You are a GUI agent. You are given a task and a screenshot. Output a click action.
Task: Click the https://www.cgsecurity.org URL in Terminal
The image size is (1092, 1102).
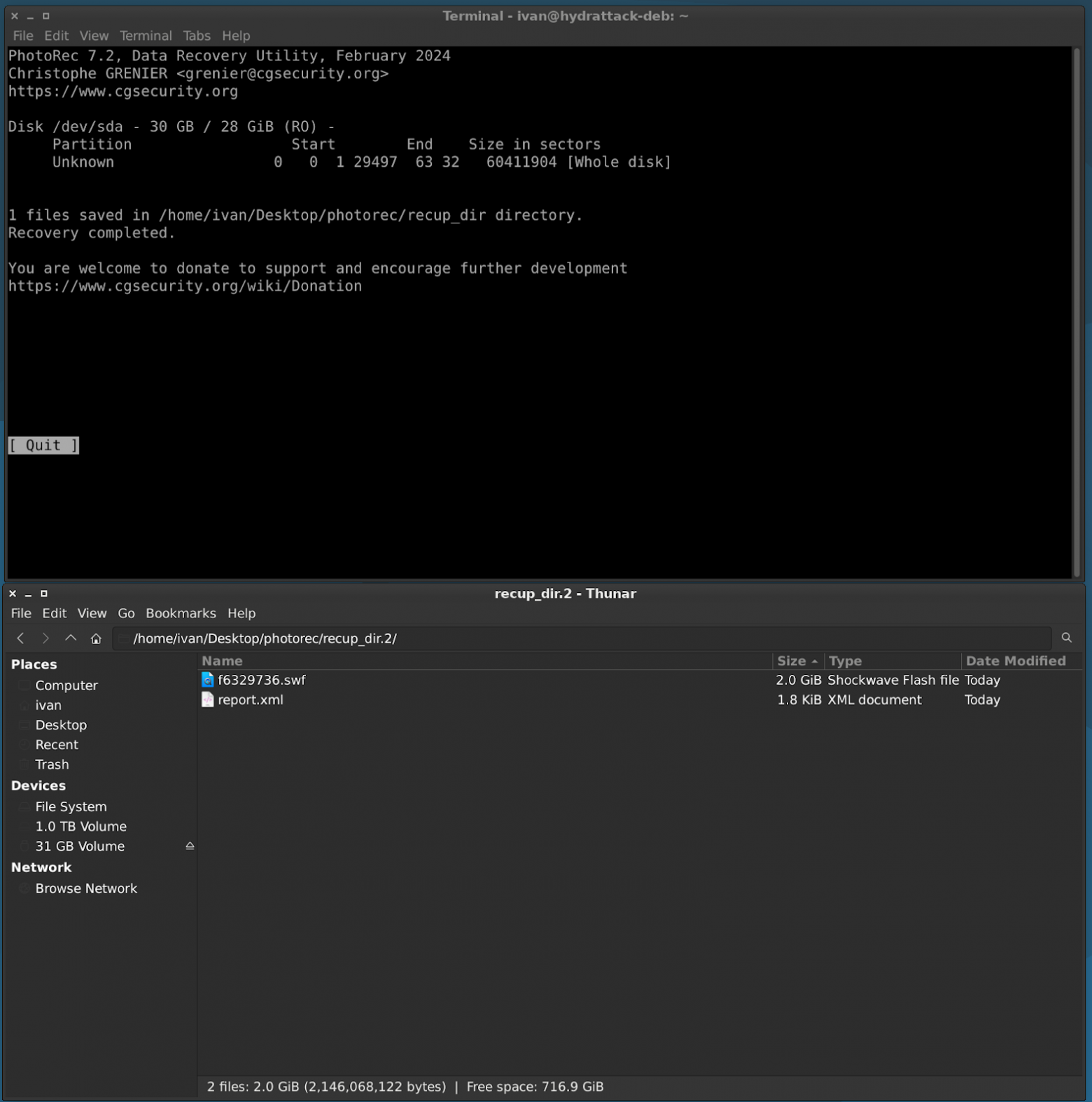click(123, 91)
